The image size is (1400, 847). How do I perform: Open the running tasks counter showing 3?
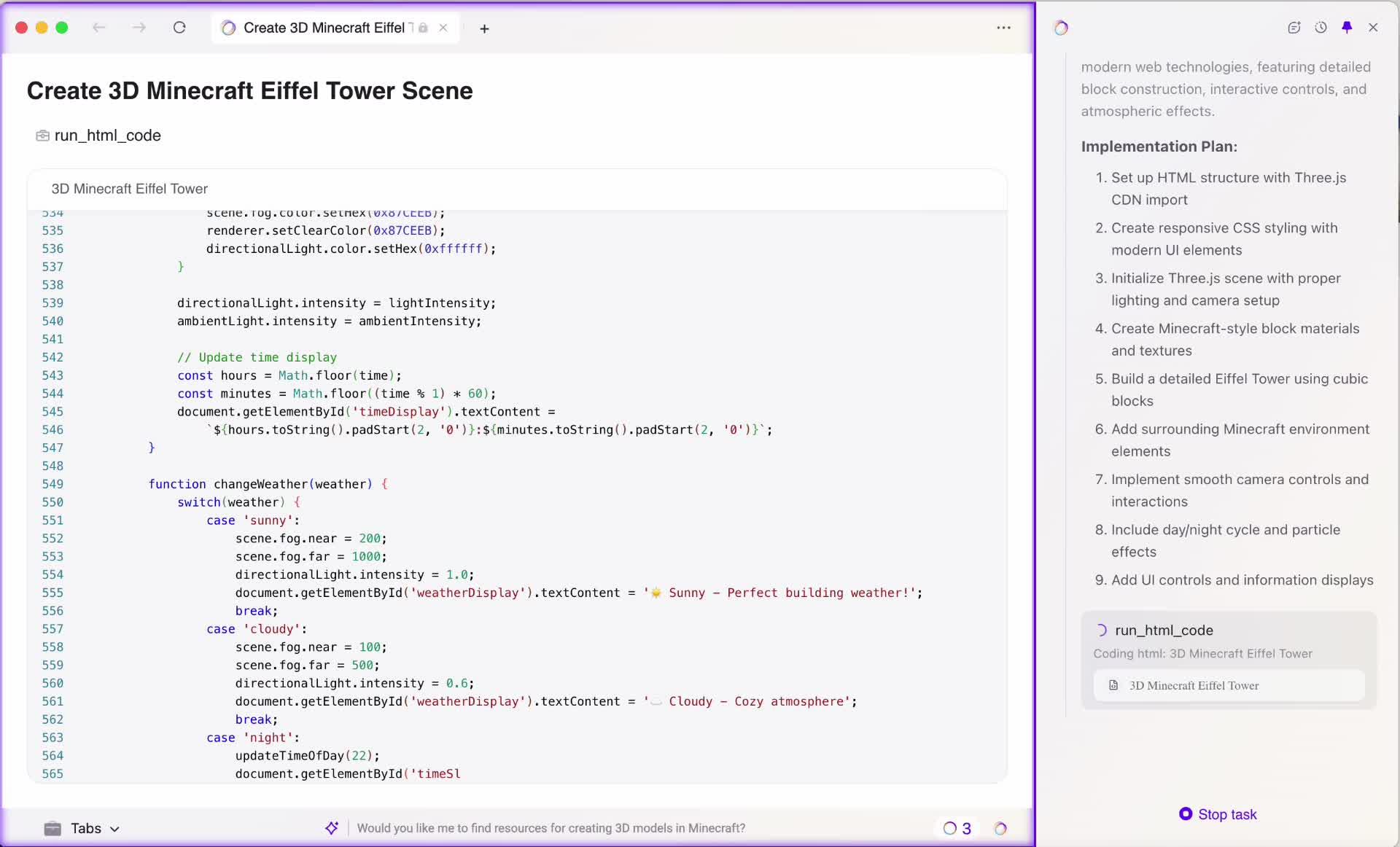coord(957,828)
